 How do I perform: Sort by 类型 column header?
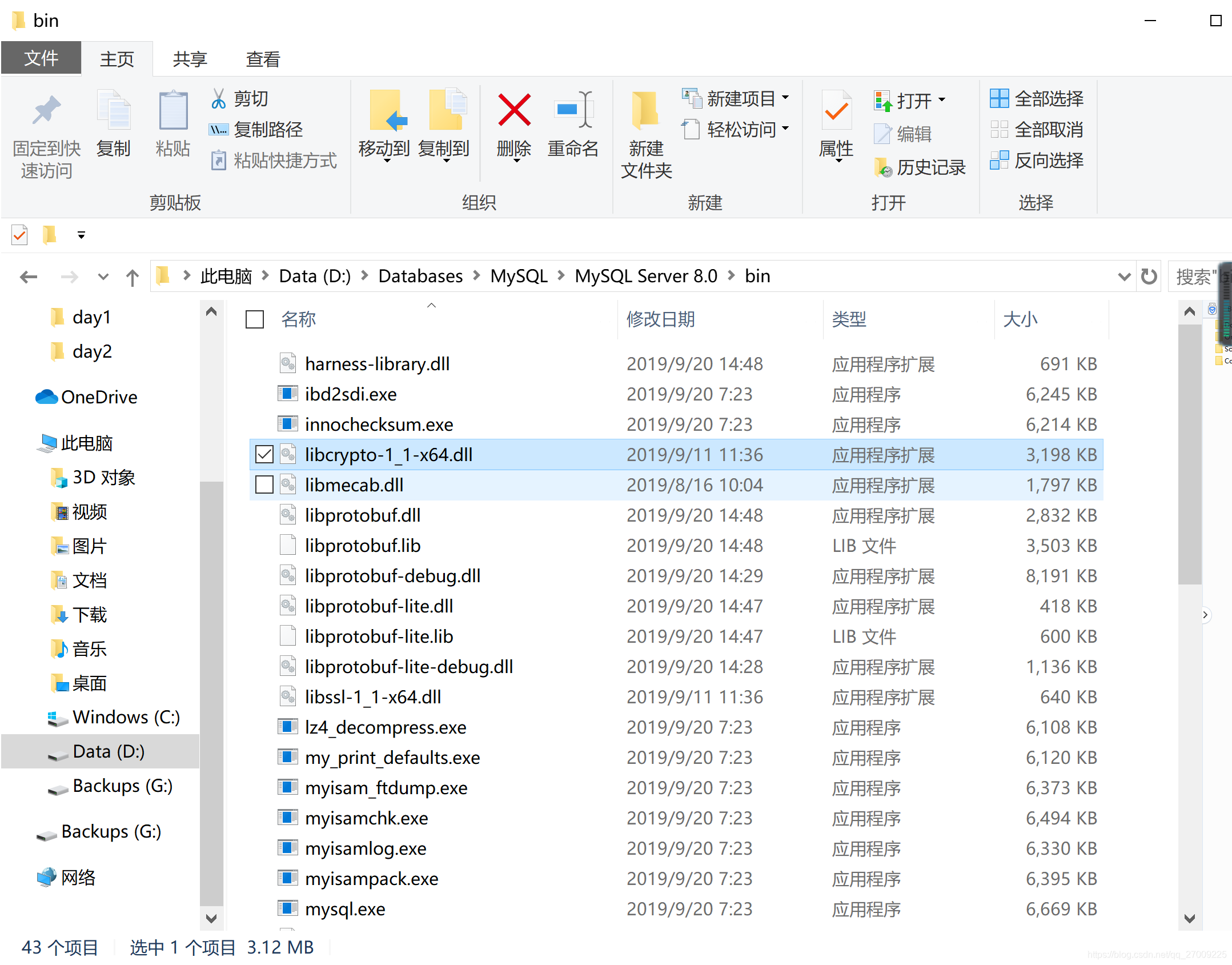pyautogui.click(x=849, y=319)
